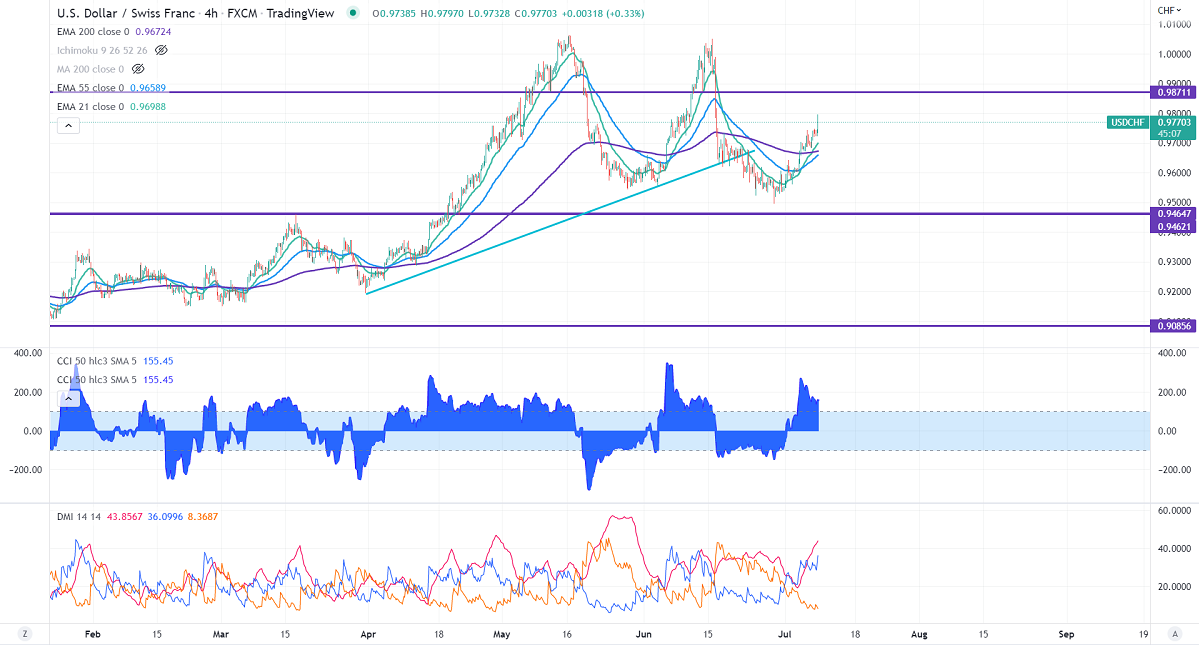Toggle the A auto-scale button
Viewport: 1199px width, 646px height.
coord(1175,634)
